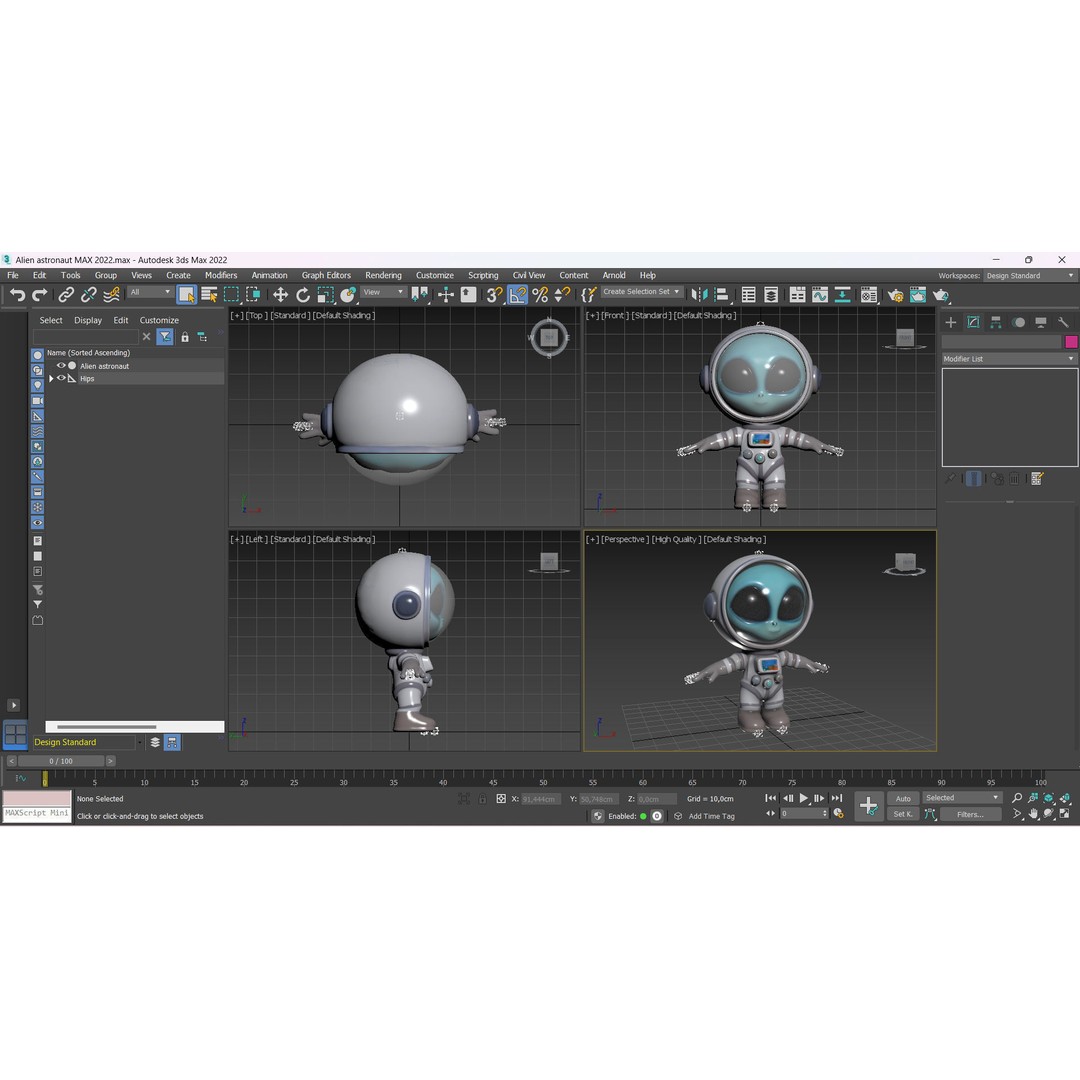The image size is (1080, 1080).
Task: Open the Create Selection Set dropdown
Action: pyautogui.click(x=641, y=292)
